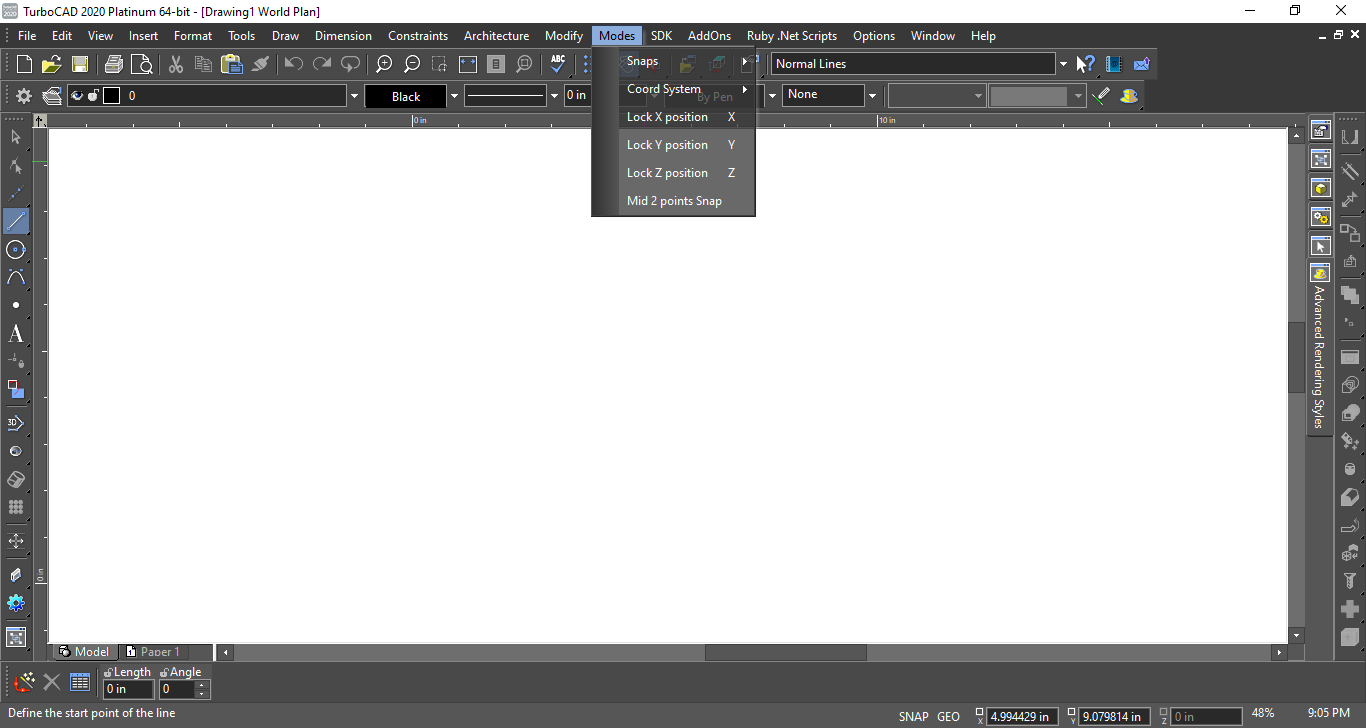Viewport: 1366px width, 728px height.
Task: Click the black layer color square
Action: 111,96
